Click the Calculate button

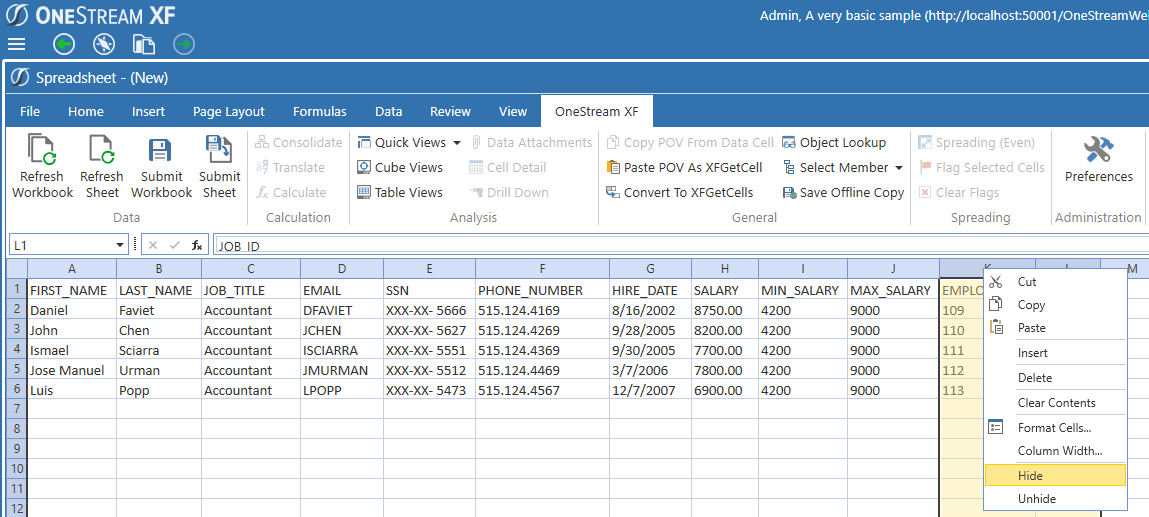pos(291,193)
